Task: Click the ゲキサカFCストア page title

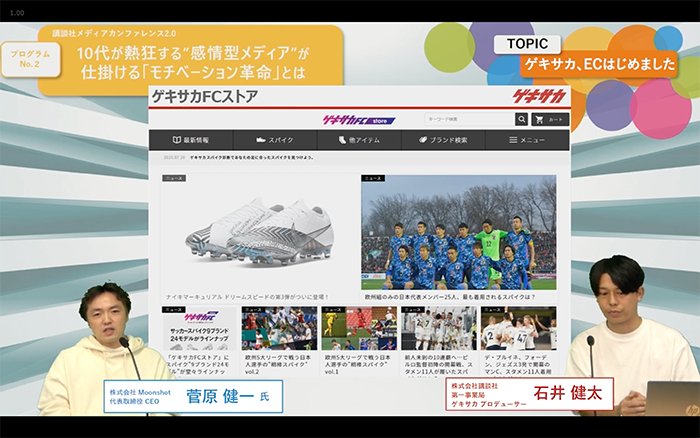Action: point(205,96)
